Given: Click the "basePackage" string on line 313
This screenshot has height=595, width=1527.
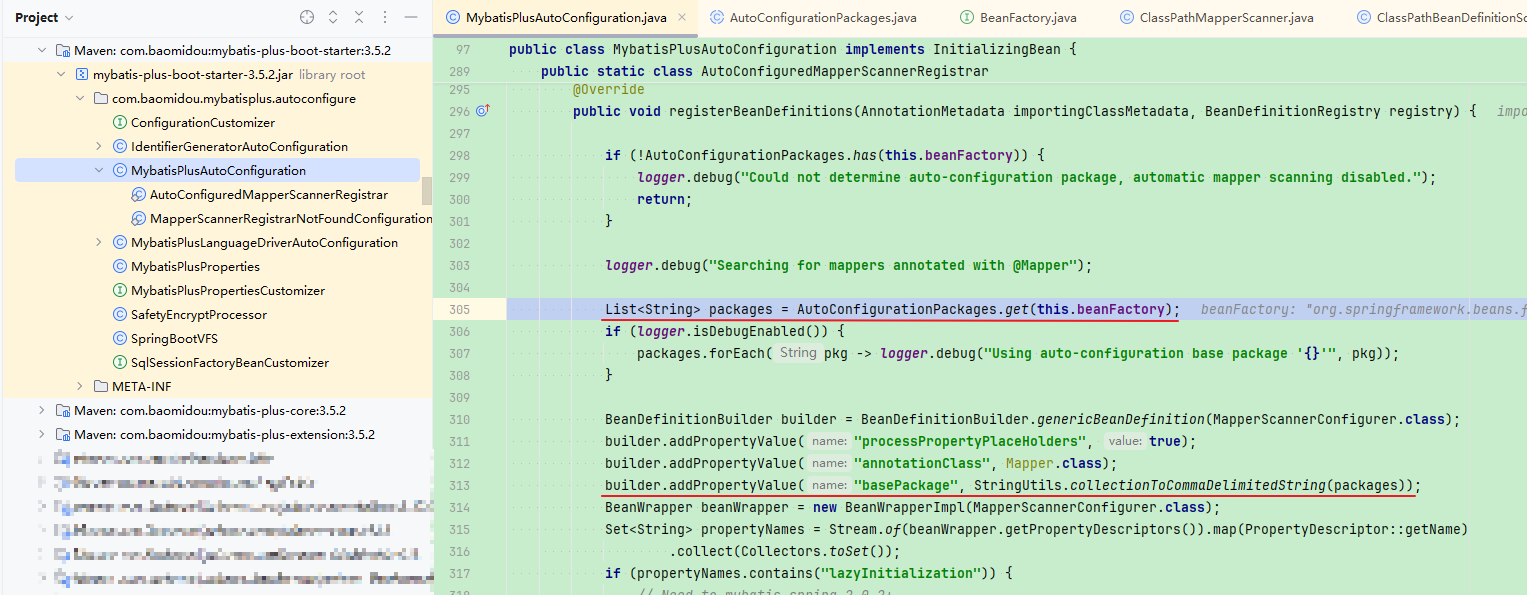Looking at the screenshot, I should 907,485.
